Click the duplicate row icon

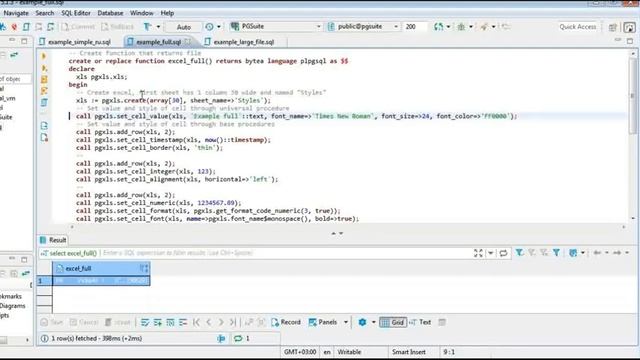click(x=170, y=322)
